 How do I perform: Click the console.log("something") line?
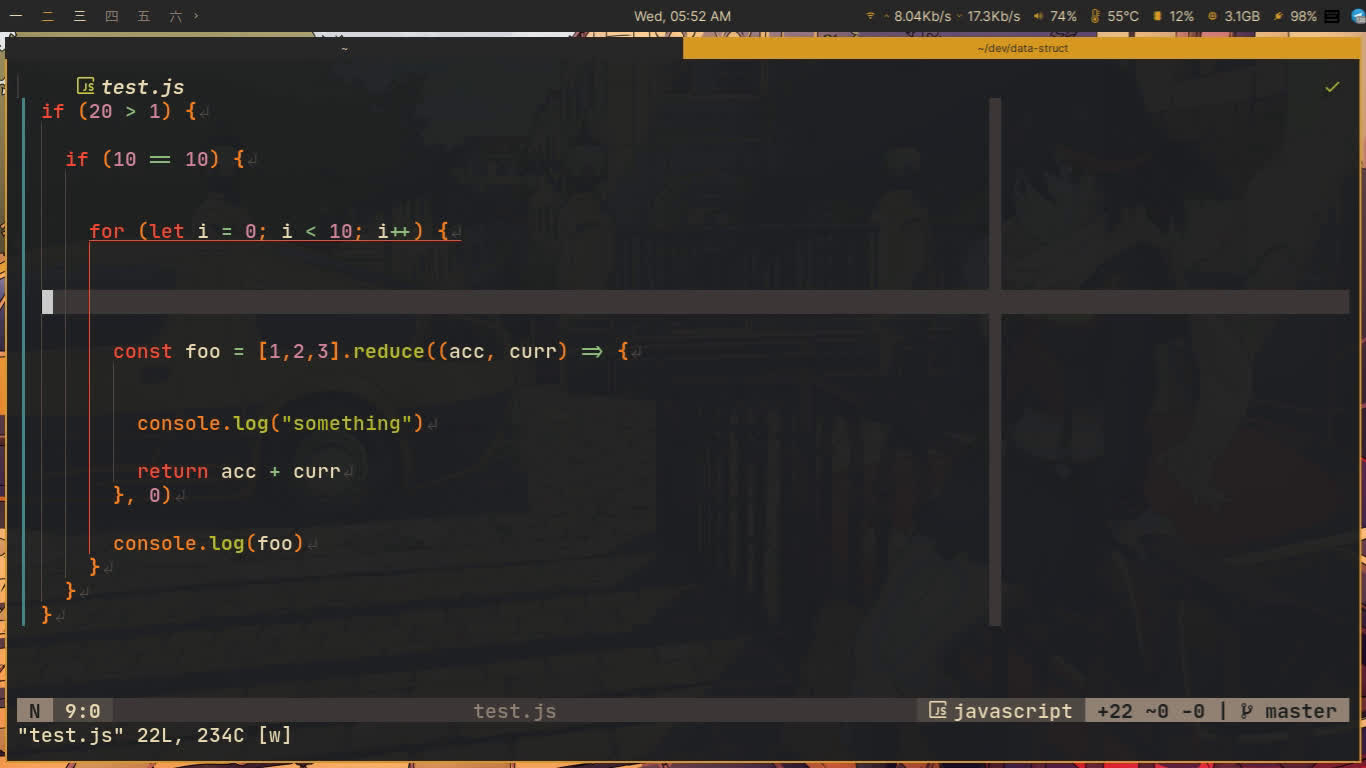tap(281, 423)
